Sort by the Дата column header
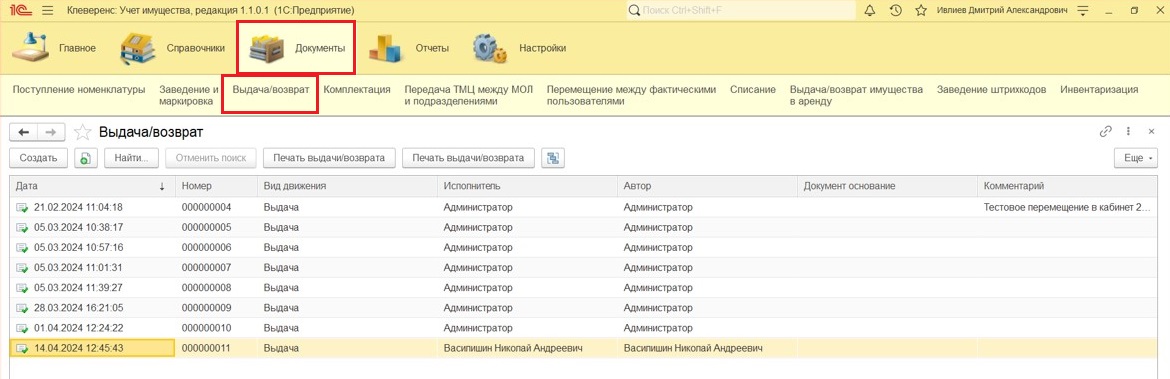Image resolution: width=1170 pixels, height=379 pixels. pos(92,186)
